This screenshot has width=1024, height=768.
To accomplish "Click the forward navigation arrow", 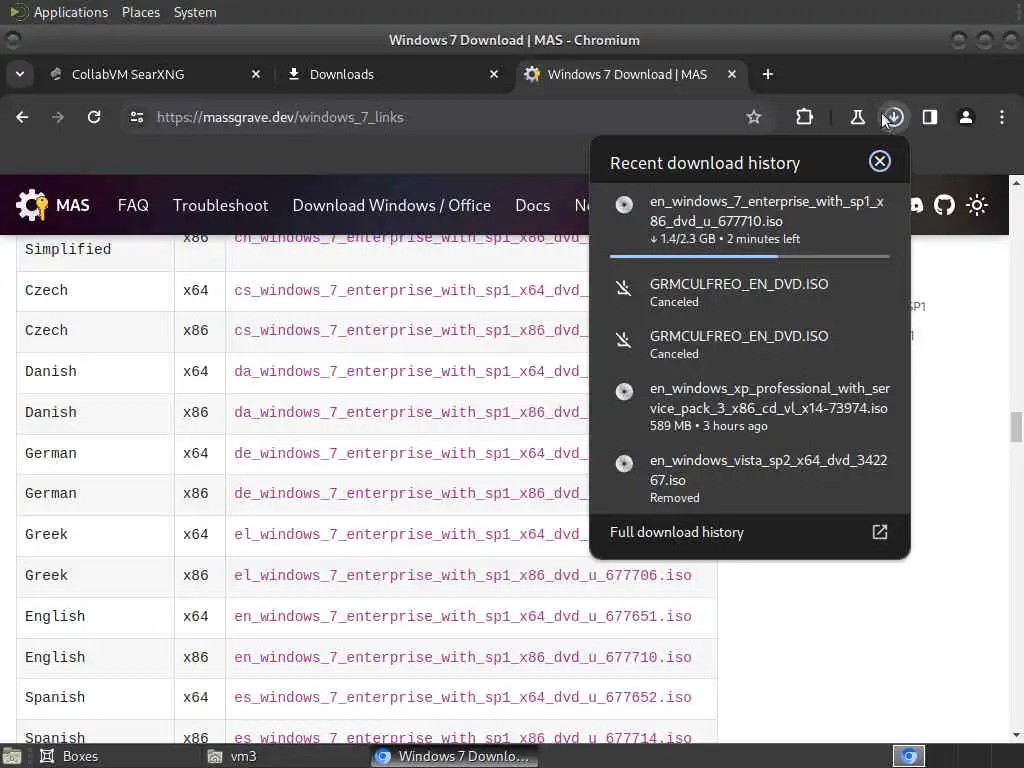I will coord(58,118).
